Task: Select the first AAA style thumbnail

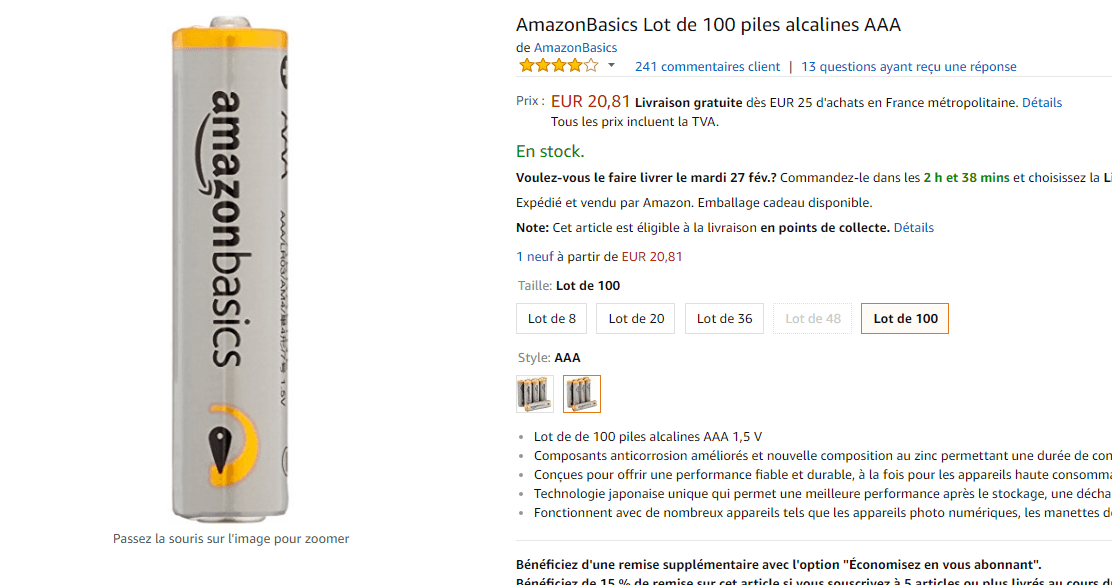Action: pos(535,393)
